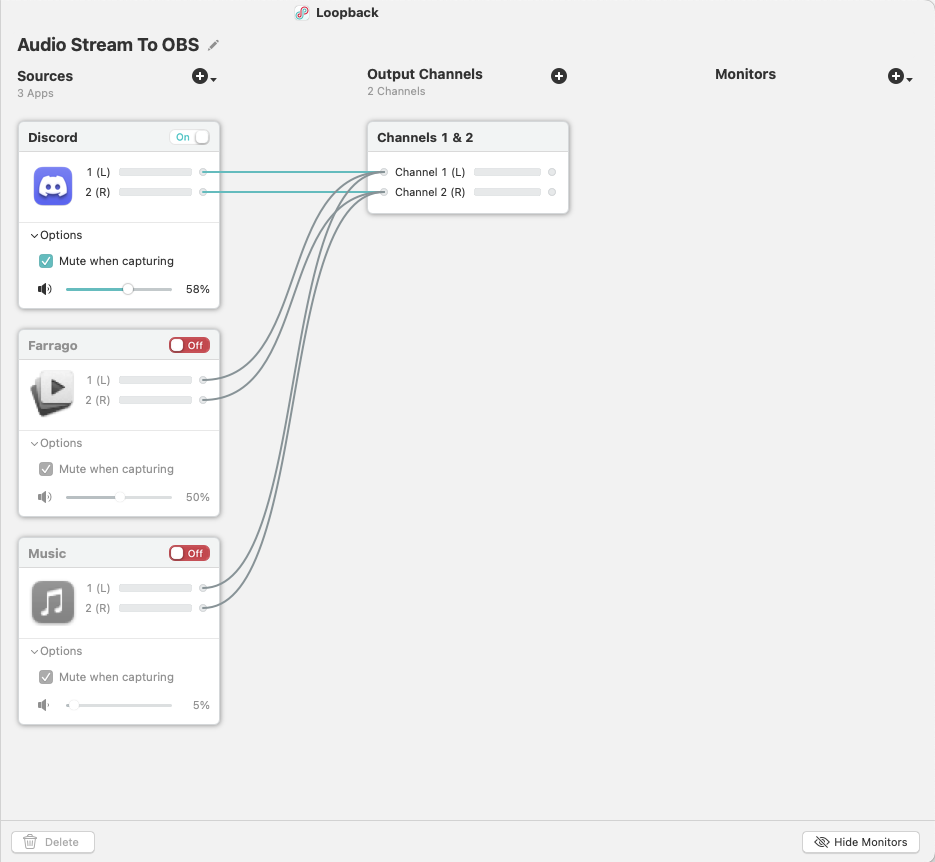935x862 pixels.
Task: Click the Discord volume speaker icon
Action: point(45,289)
